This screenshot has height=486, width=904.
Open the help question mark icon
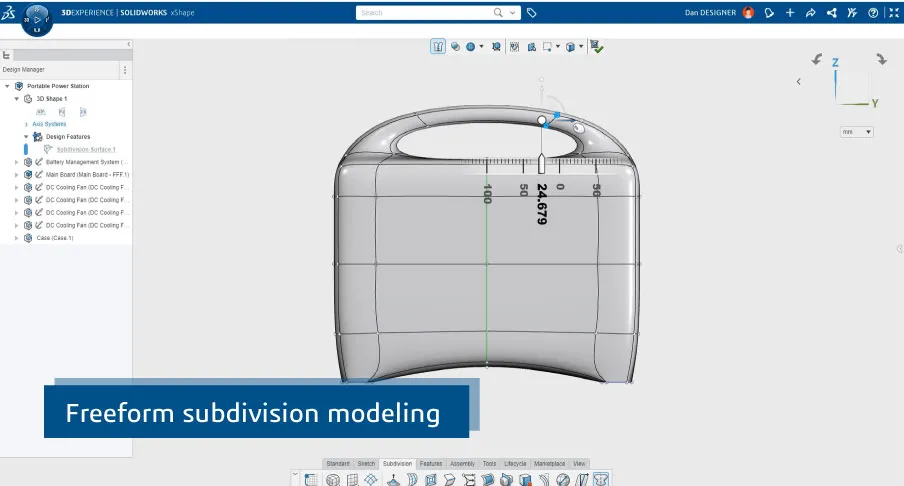pyautogui.click(x=872, y=13)
